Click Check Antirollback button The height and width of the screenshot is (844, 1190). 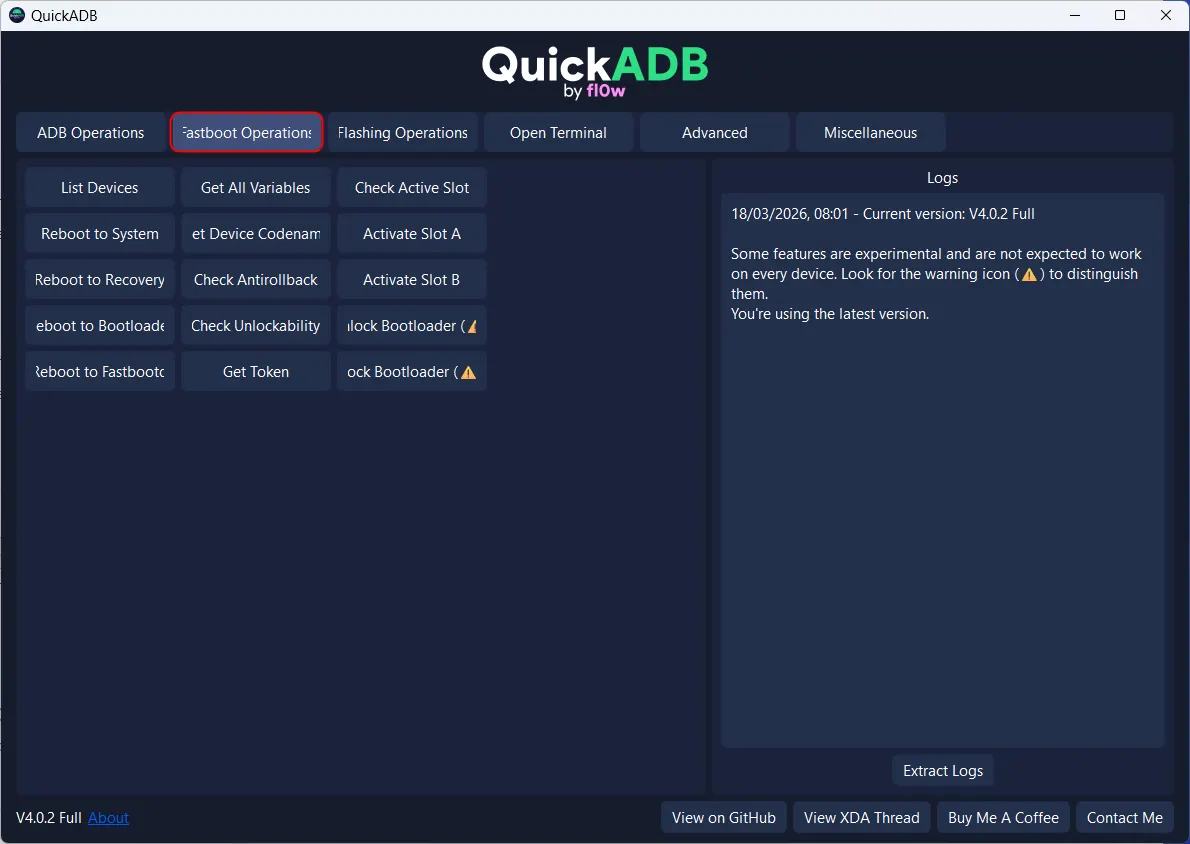[x=256, y=280]
